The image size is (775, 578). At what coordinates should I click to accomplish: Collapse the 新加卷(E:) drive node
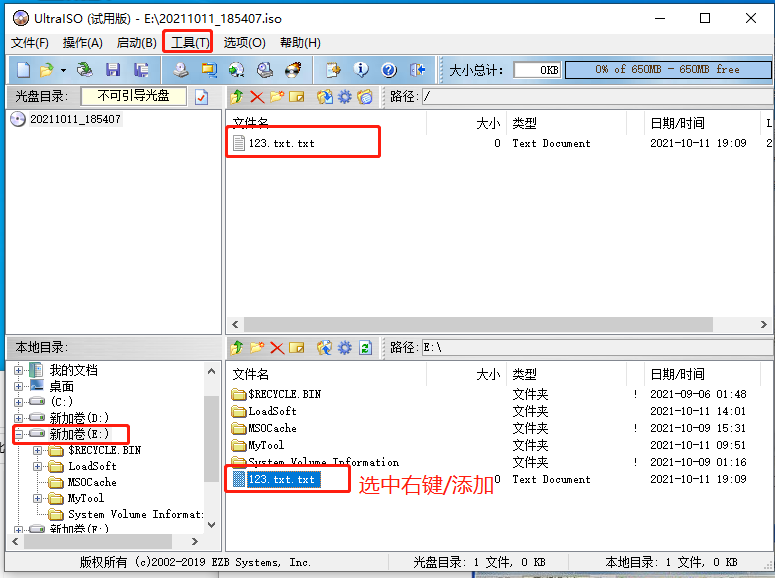pyautogui.click(x=18, y=434)
